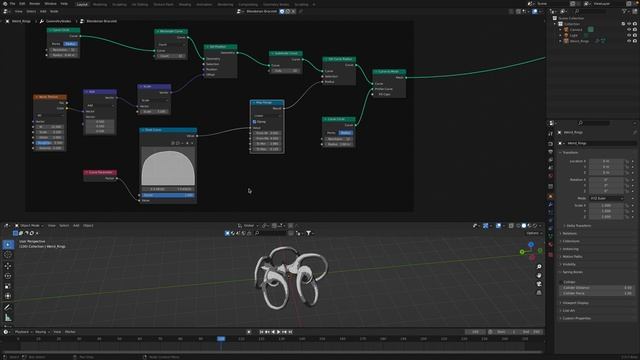
Task: Select Radius mode on the lower Curve Circle node
Action: (345, 133)
